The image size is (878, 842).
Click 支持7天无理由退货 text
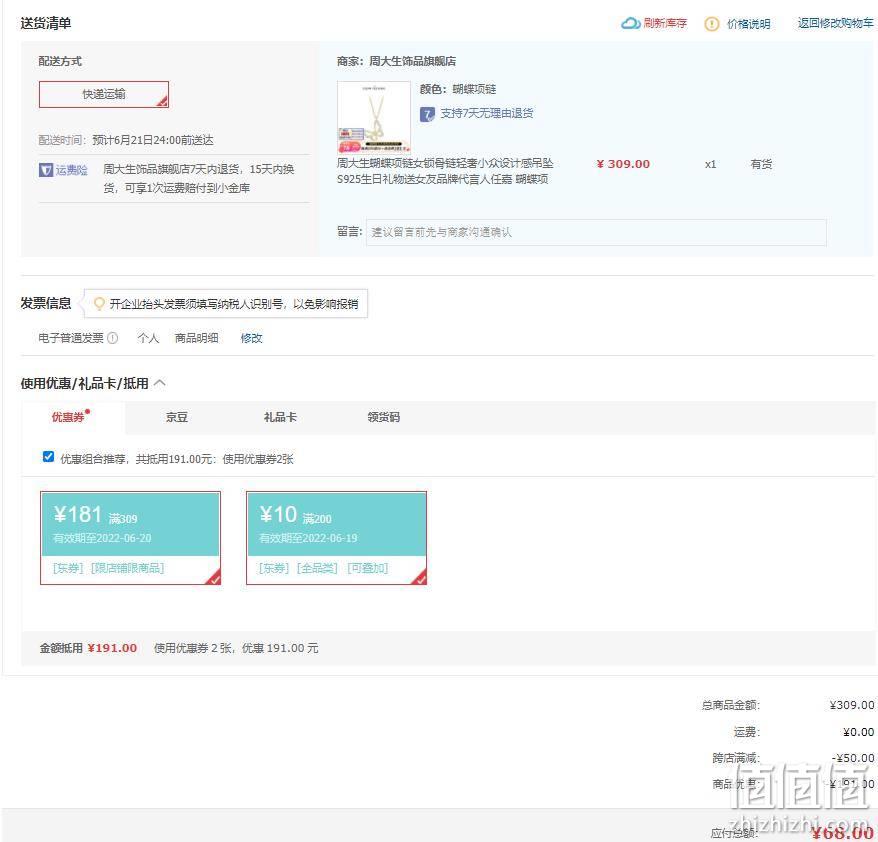point(487,114)
